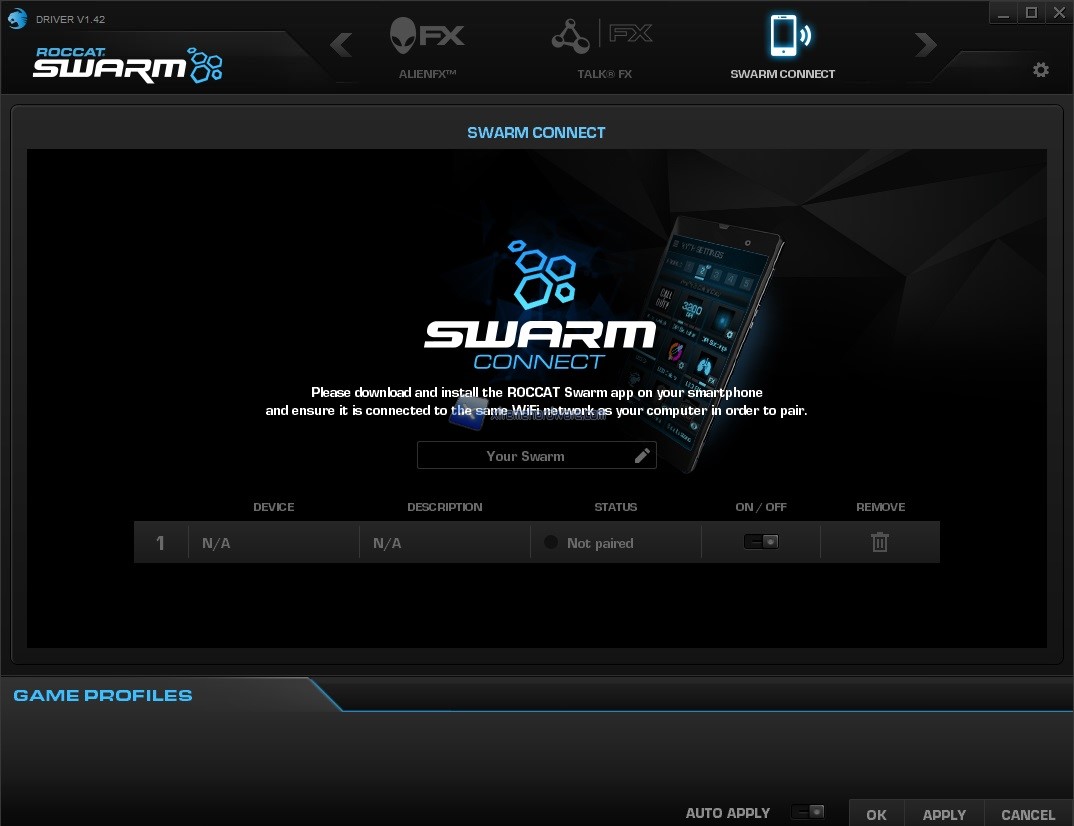Switch to the ALIENFX tab label
1074x826 pixels.
pyautogui.click(x=427, y=74)
